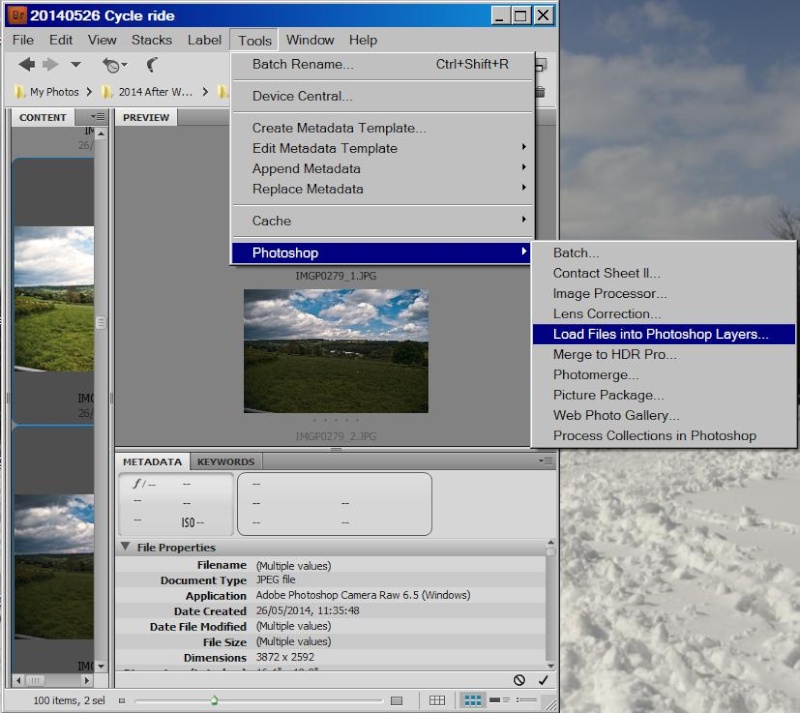Cancel metadata changes with the no-entry icon

pyautogui.click(x=519, y=680)
